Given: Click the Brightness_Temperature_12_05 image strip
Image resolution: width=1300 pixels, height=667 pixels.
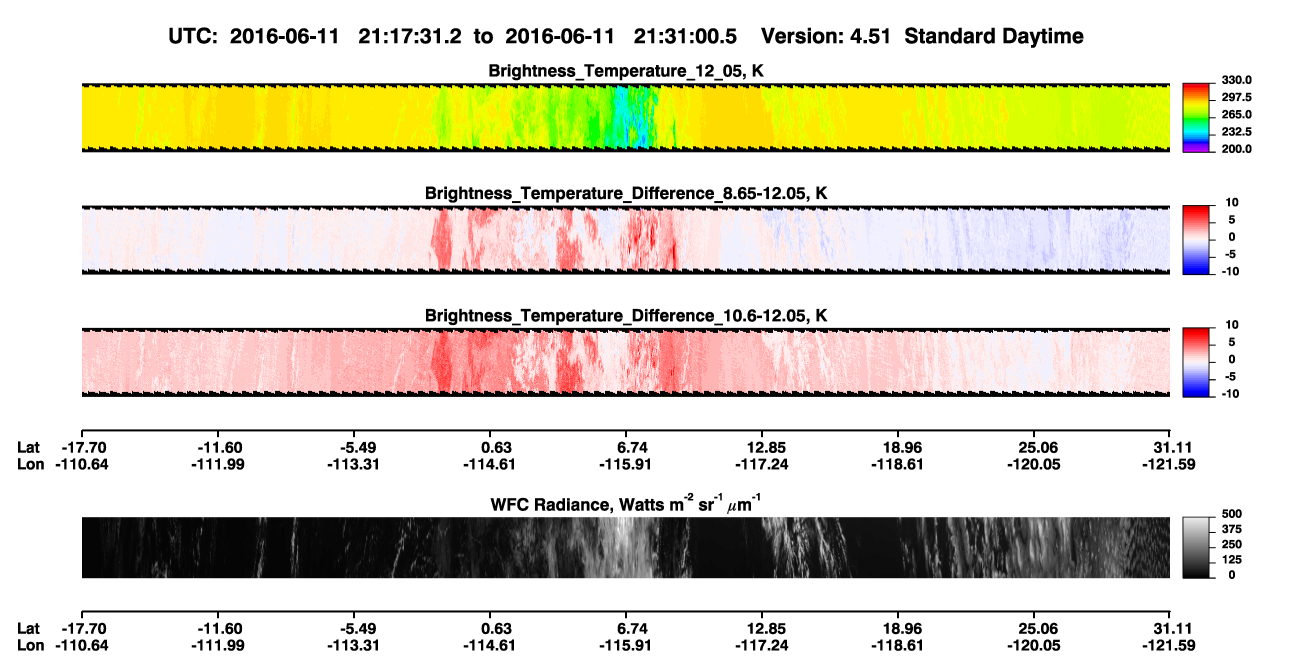Looking at the screenshot, I should coord(625,117).
